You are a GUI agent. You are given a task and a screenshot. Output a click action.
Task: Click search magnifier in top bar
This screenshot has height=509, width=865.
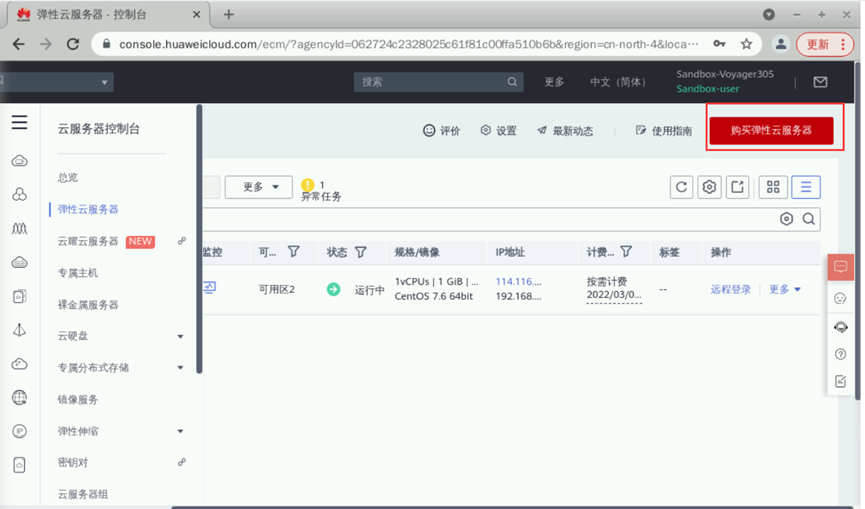[512, 82]
